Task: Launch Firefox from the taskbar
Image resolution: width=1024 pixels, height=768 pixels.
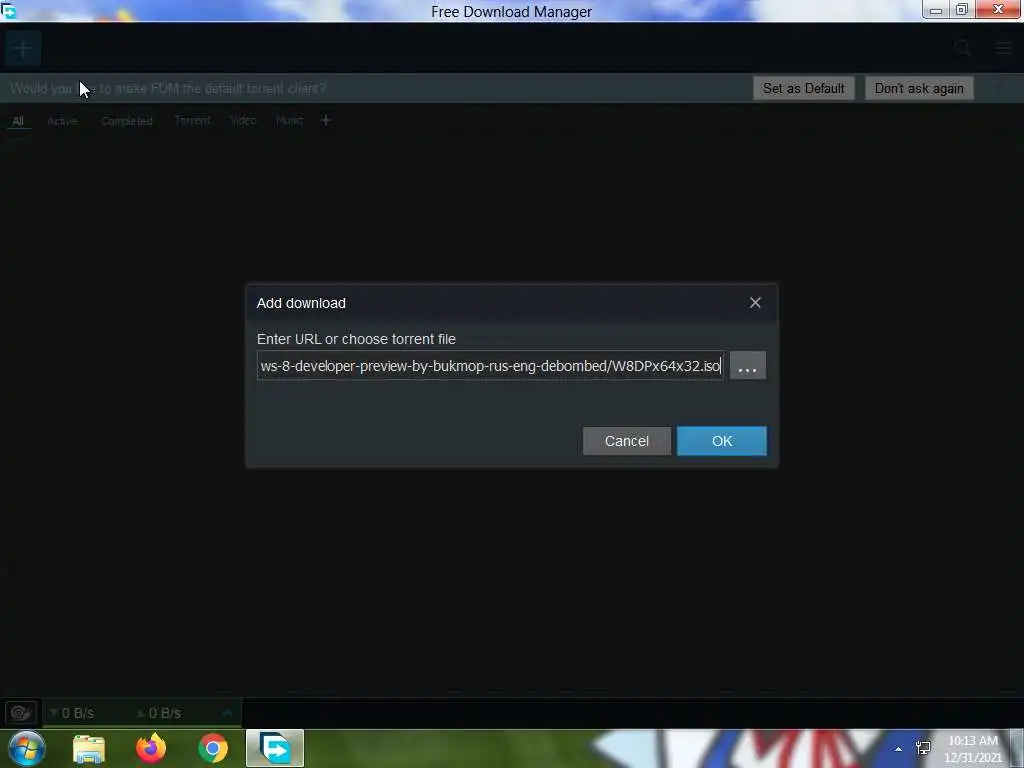Action: (x=151, y=748)
